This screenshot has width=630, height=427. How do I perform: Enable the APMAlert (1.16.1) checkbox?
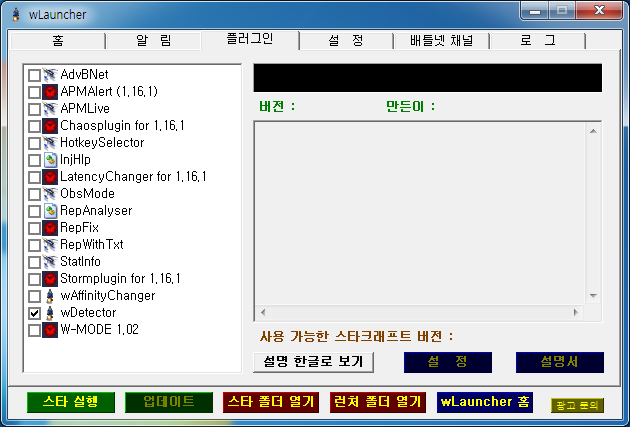click(x=34, y=92)
